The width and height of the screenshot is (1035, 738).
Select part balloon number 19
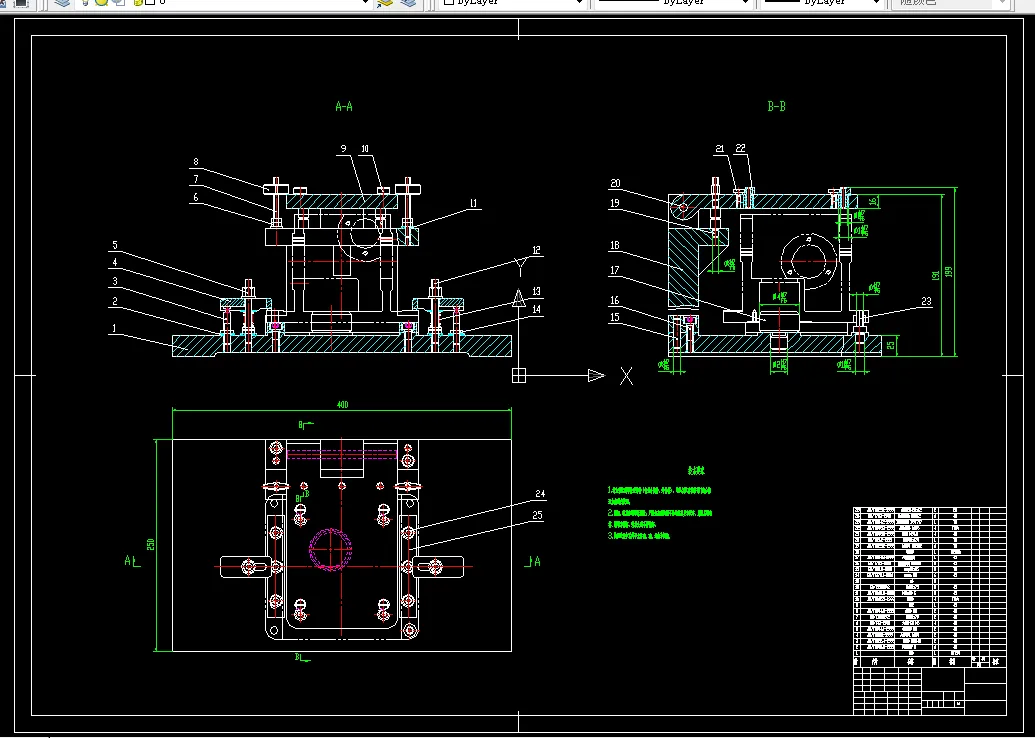point(615,203)
